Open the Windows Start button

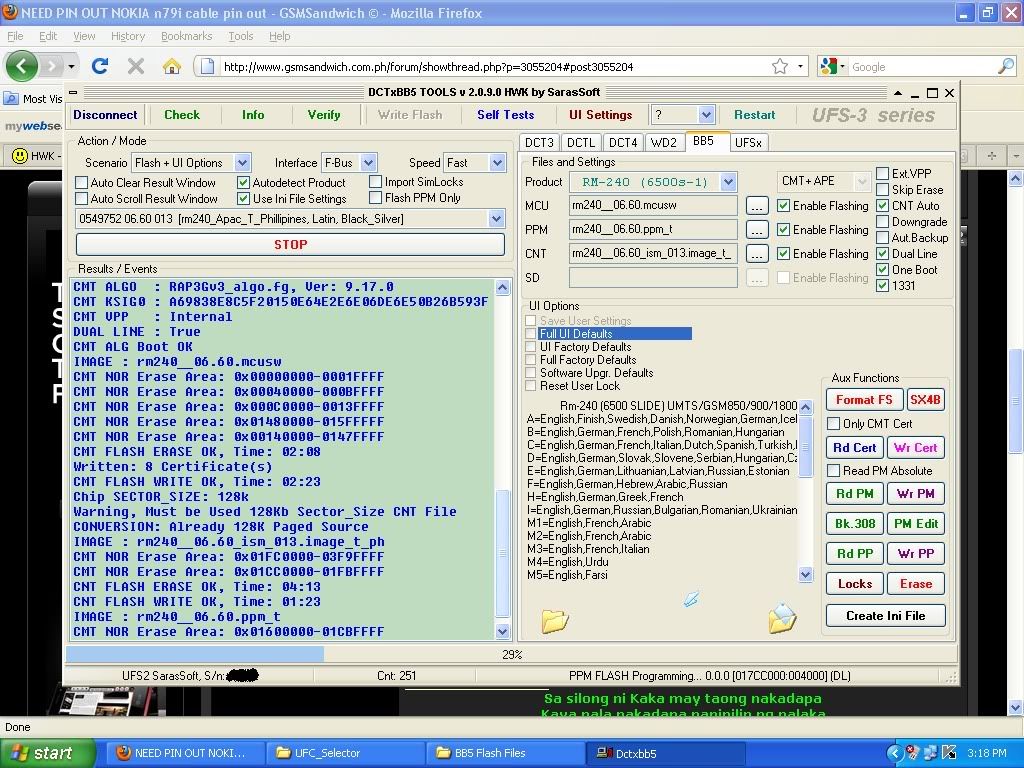(48, 753)
